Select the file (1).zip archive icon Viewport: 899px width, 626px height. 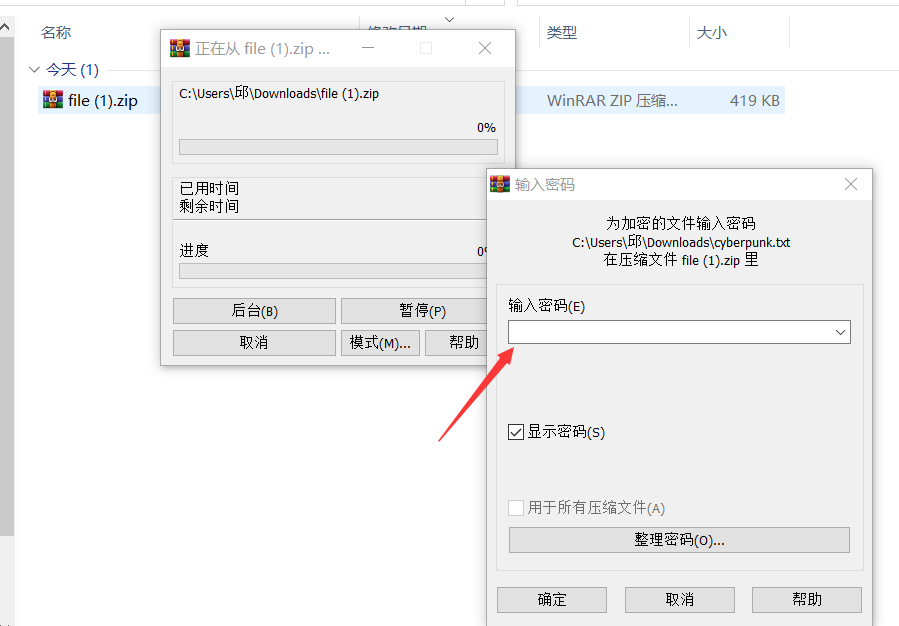click(x=53, y=100)
